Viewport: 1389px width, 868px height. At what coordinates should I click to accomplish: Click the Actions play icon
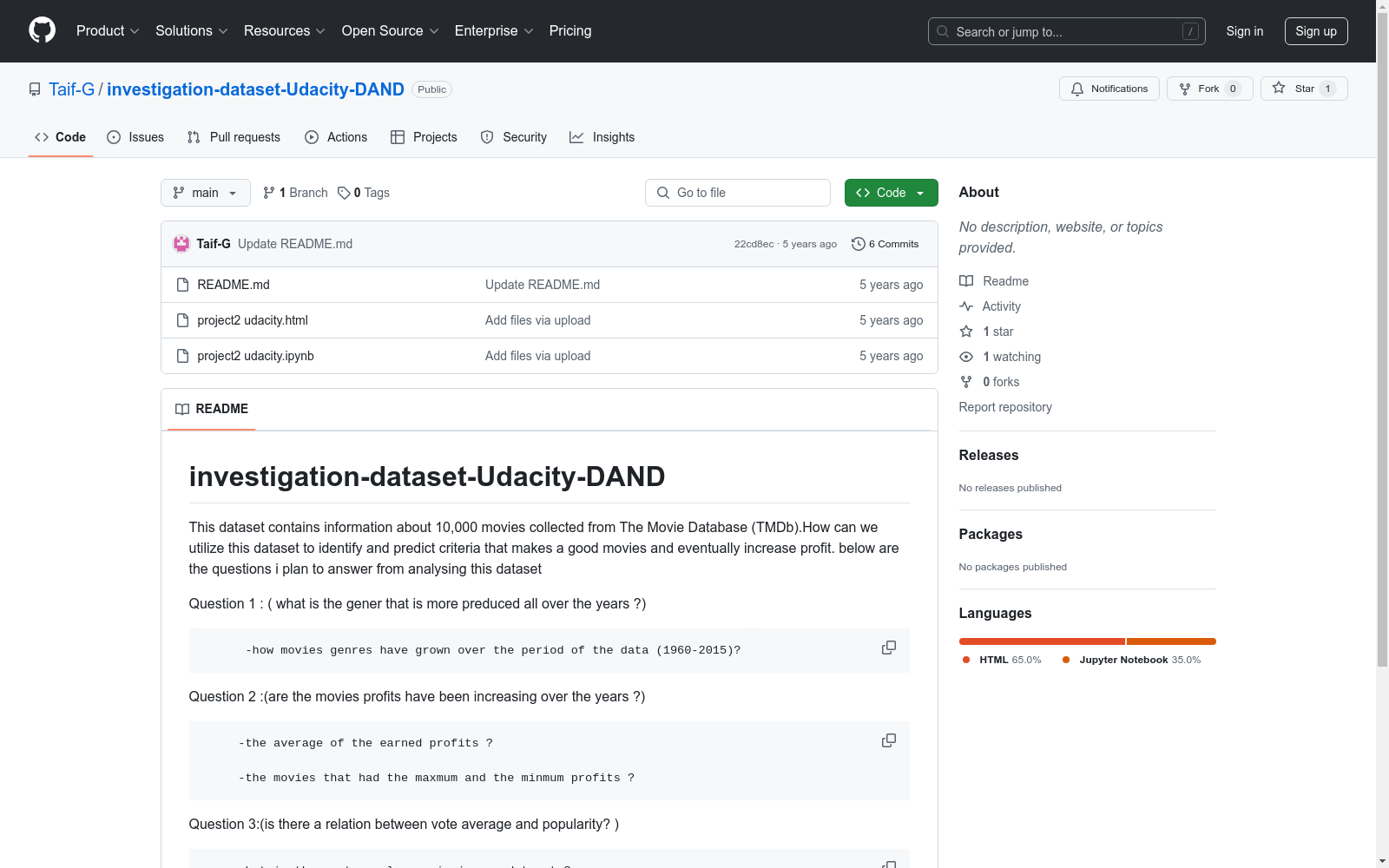312,137
